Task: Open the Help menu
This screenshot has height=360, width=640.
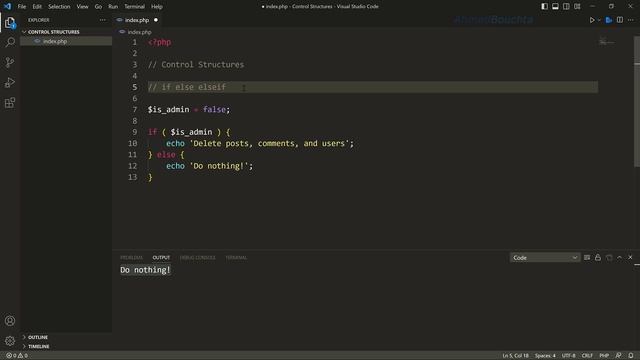Action: click(157, 7)
